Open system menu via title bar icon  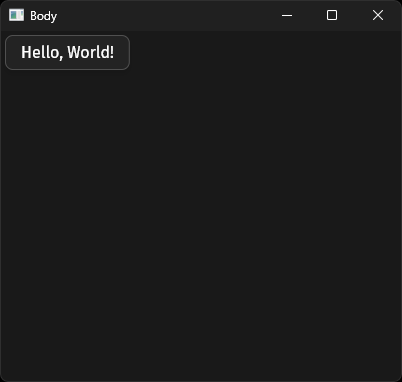16,15
